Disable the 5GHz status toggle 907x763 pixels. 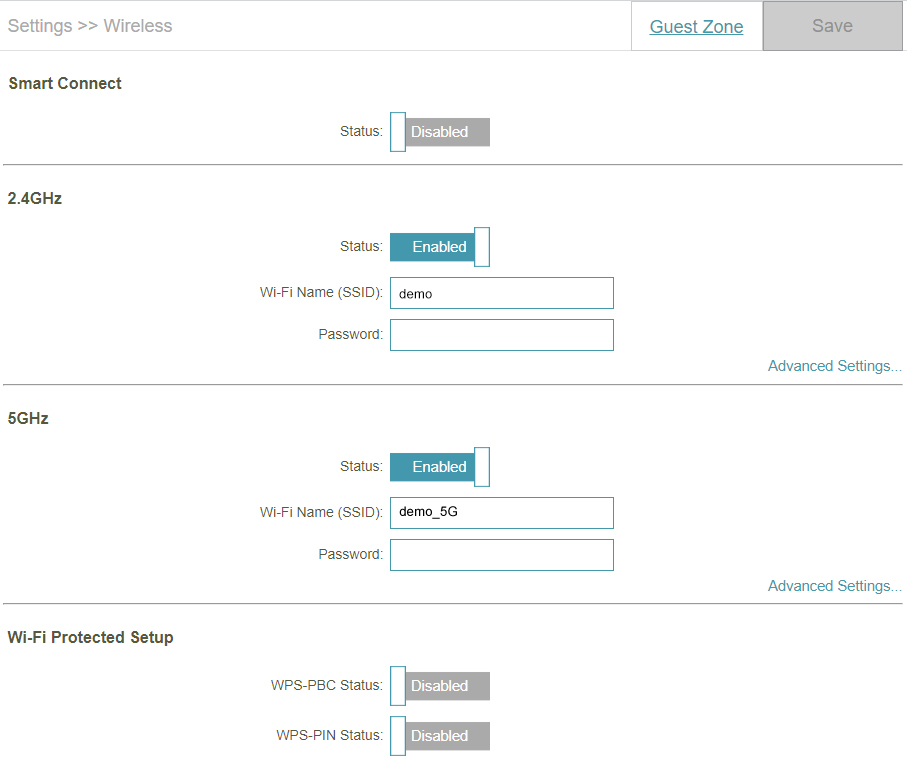tap(440, 467)
